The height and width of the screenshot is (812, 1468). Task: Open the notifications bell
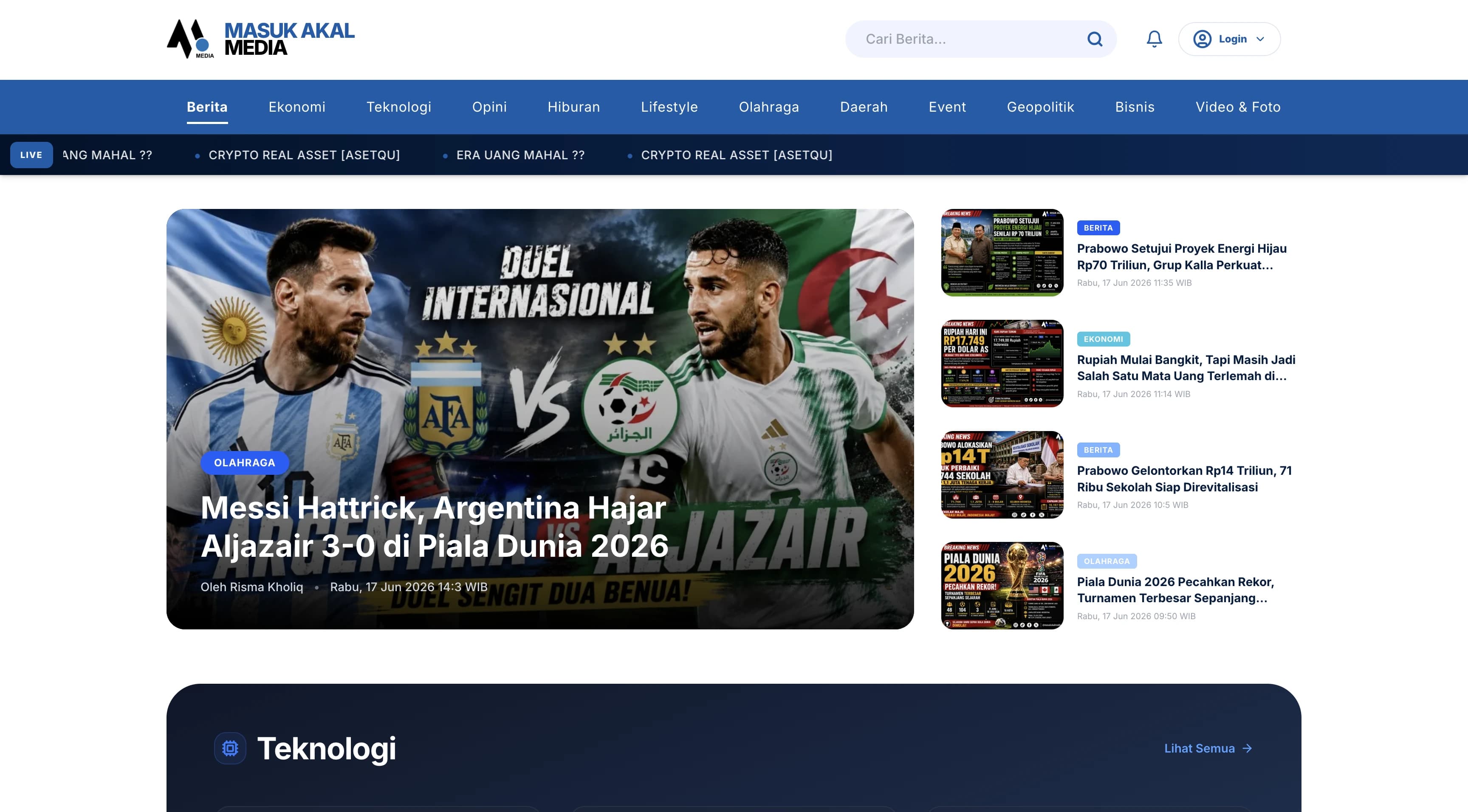(x=1154, y=39)
